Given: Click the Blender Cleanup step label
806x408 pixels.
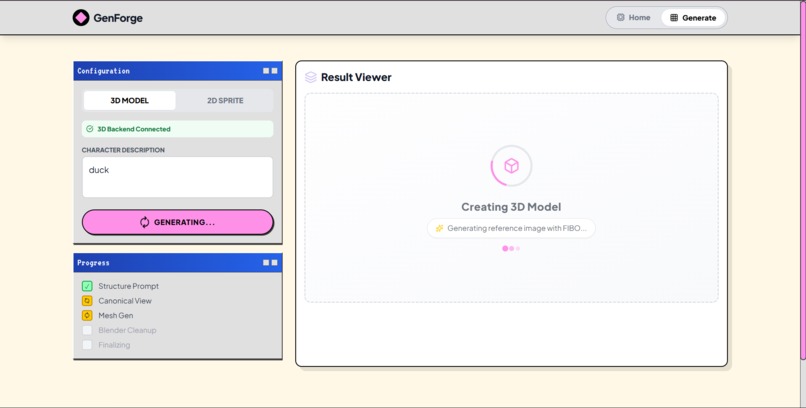Looking at the screenshot, I should pos(127,330).
